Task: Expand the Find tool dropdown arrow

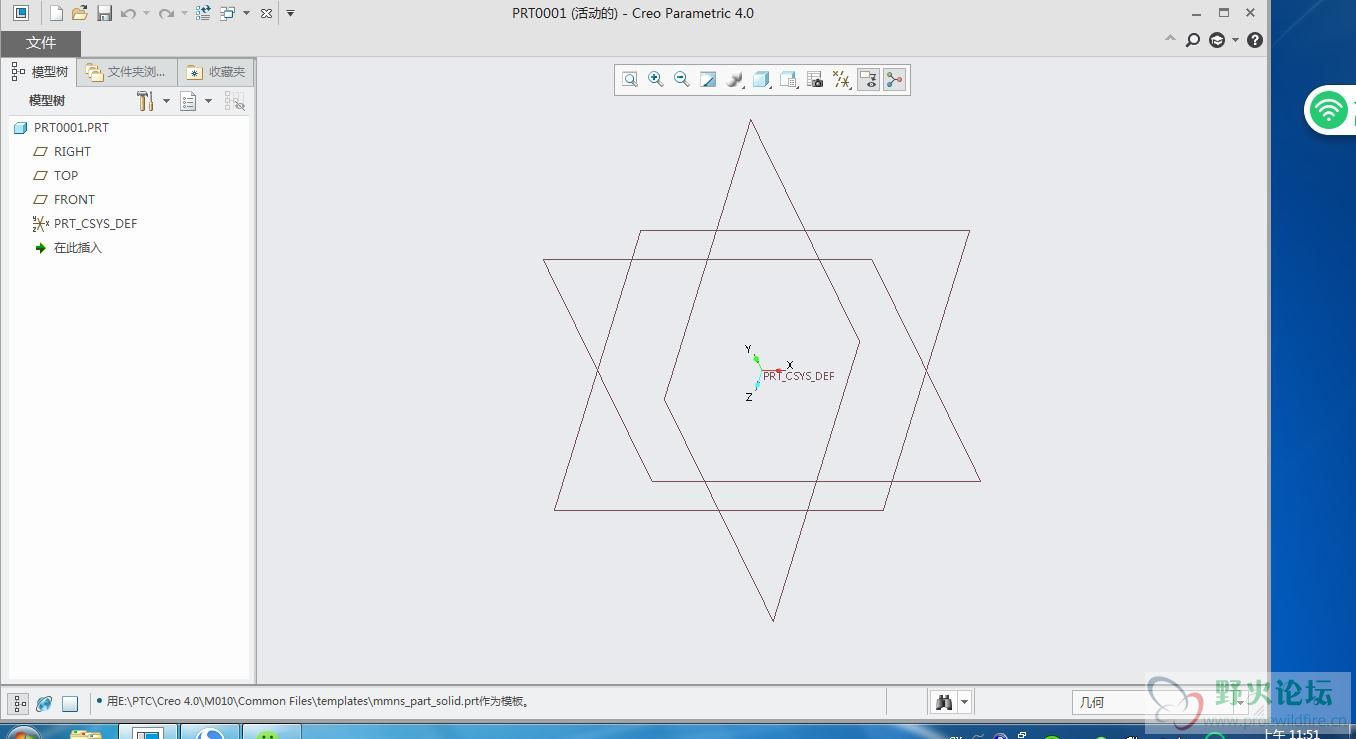Action: (964, 703)
